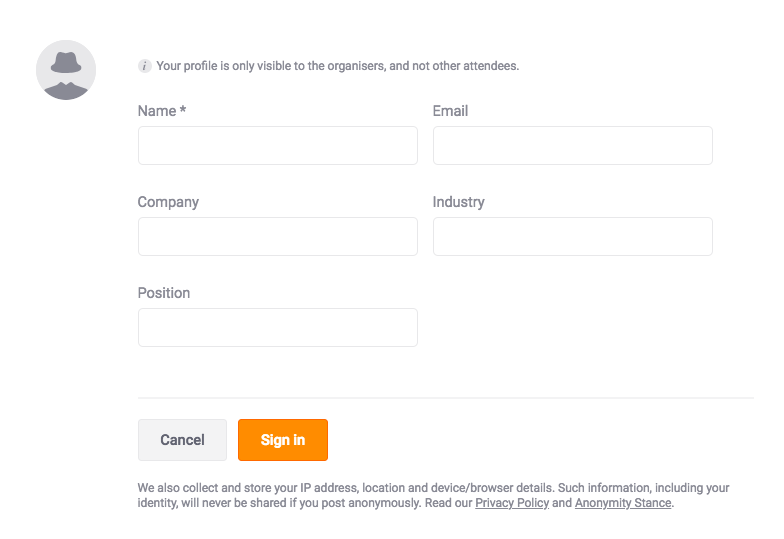Click the anonymous avatar profile picture
Image resolution: width=784 pixels, height=539 pixels.
tap(66, 70)
